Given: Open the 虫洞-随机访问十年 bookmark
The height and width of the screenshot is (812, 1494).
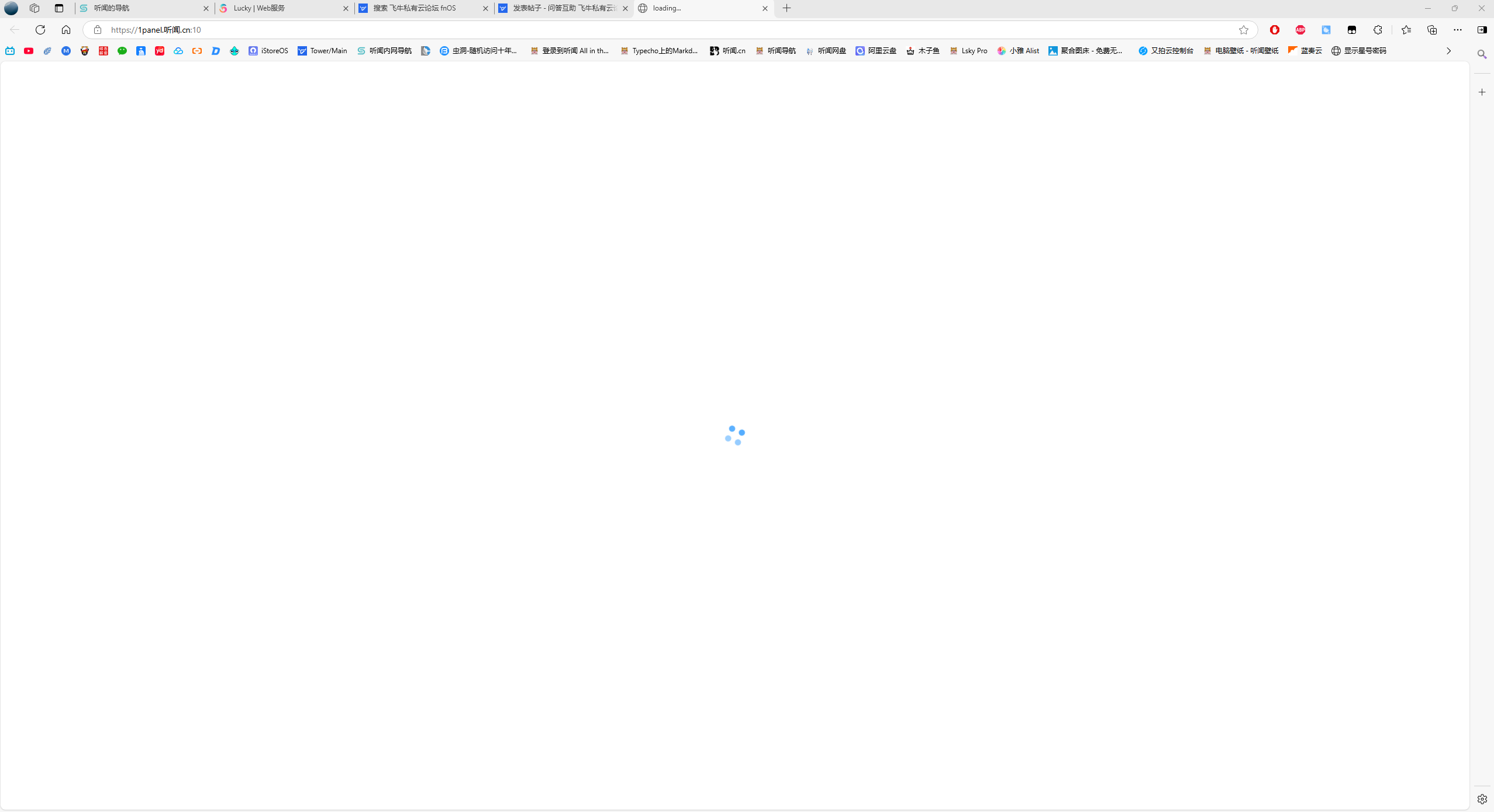Looking at the screenshot, I should click(x=478, y=51).
